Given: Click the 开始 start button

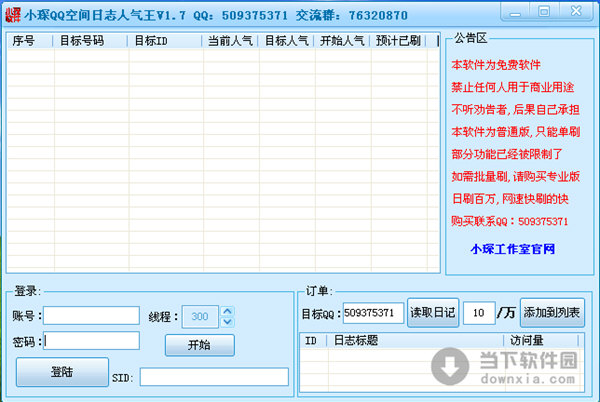Looking at the screenshot, I should click(200, 345).
